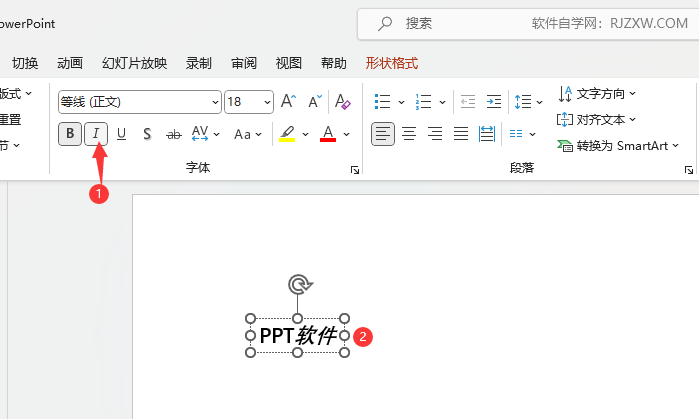Screen dimensions: 699x419
Task: Decrease font size with small A icon
Action: click(x=315, y=102)
